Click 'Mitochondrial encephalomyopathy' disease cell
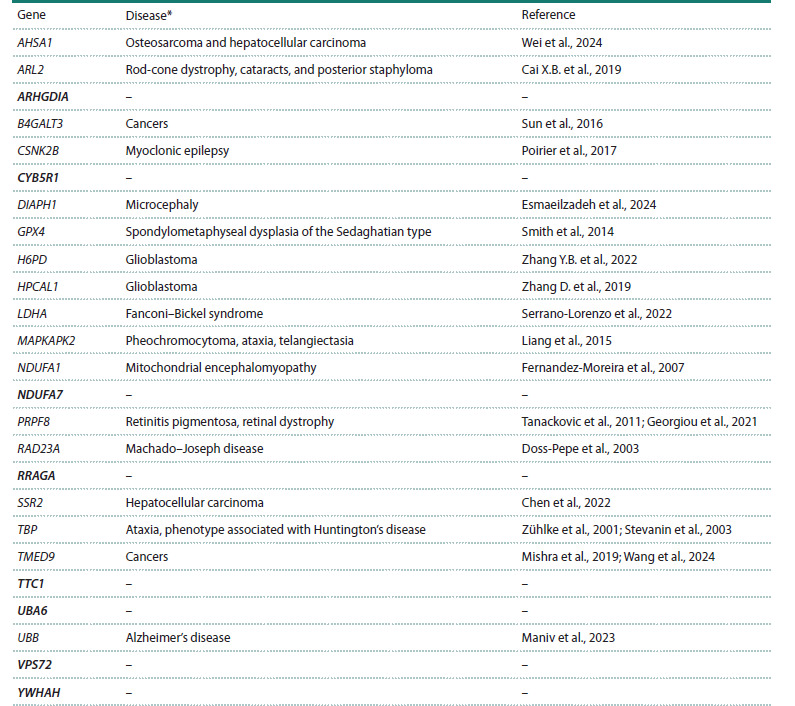The height and width of the screenshot is (706, 795). coord(221,368)
